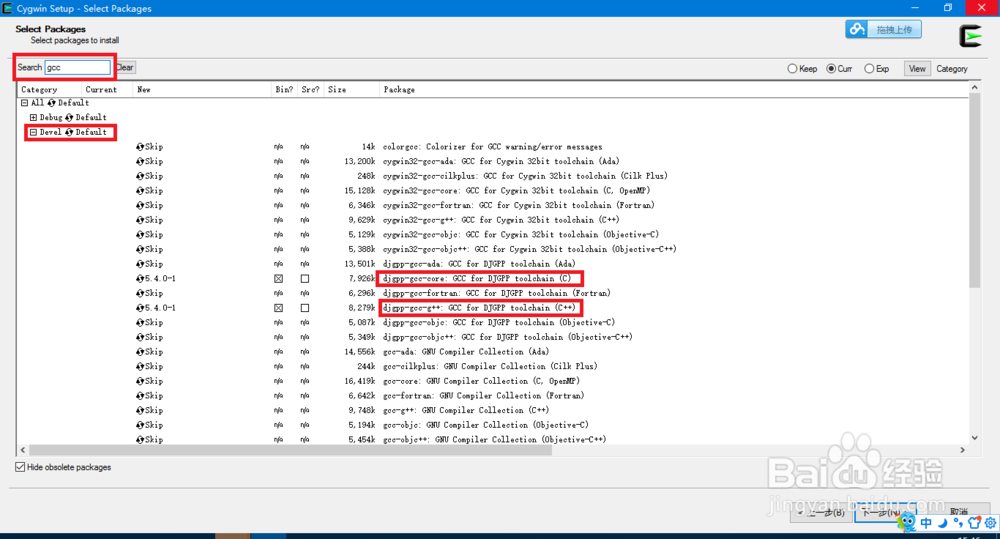
Task: Select the Curr radio button
Action: tap(831, 69)
